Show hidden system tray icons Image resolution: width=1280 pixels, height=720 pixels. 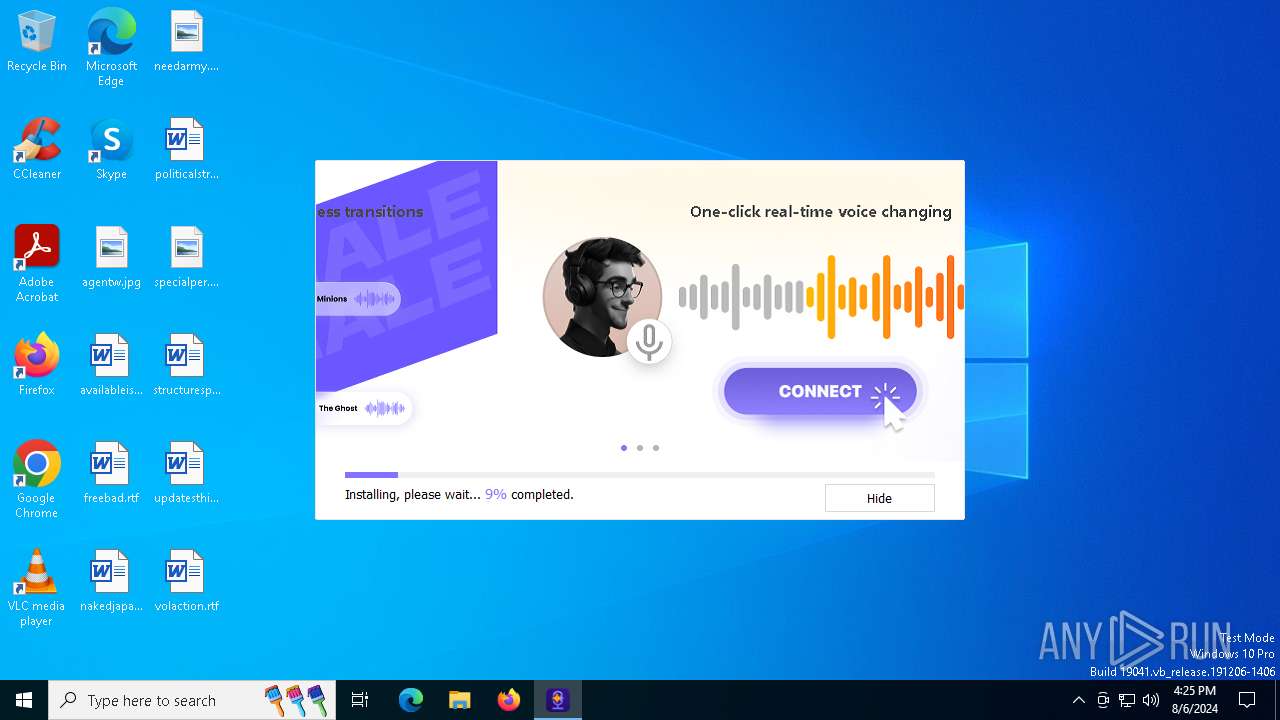(x=1078, y=700)
